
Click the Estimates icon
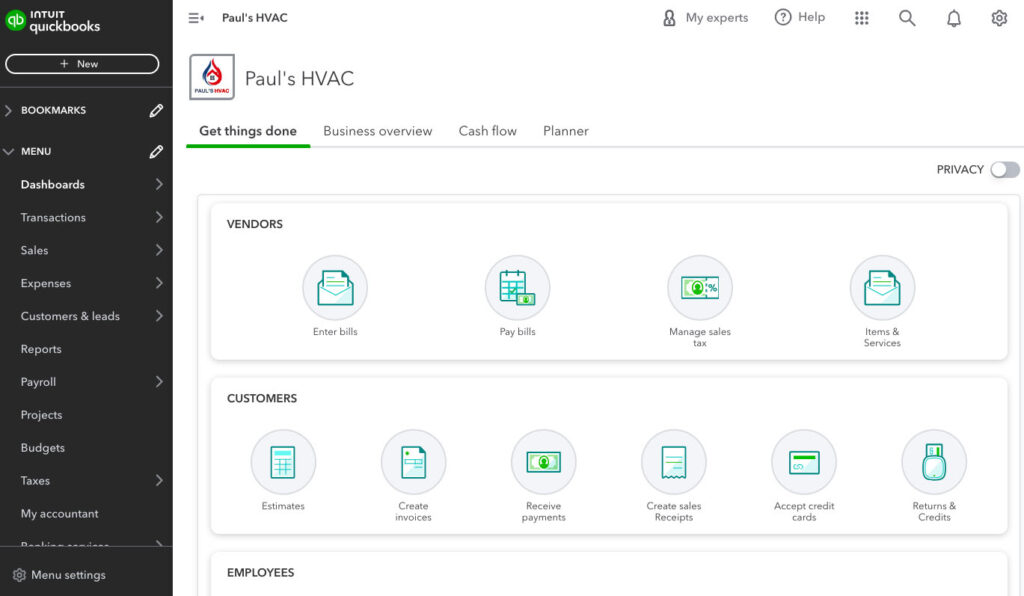coord(283,461)
